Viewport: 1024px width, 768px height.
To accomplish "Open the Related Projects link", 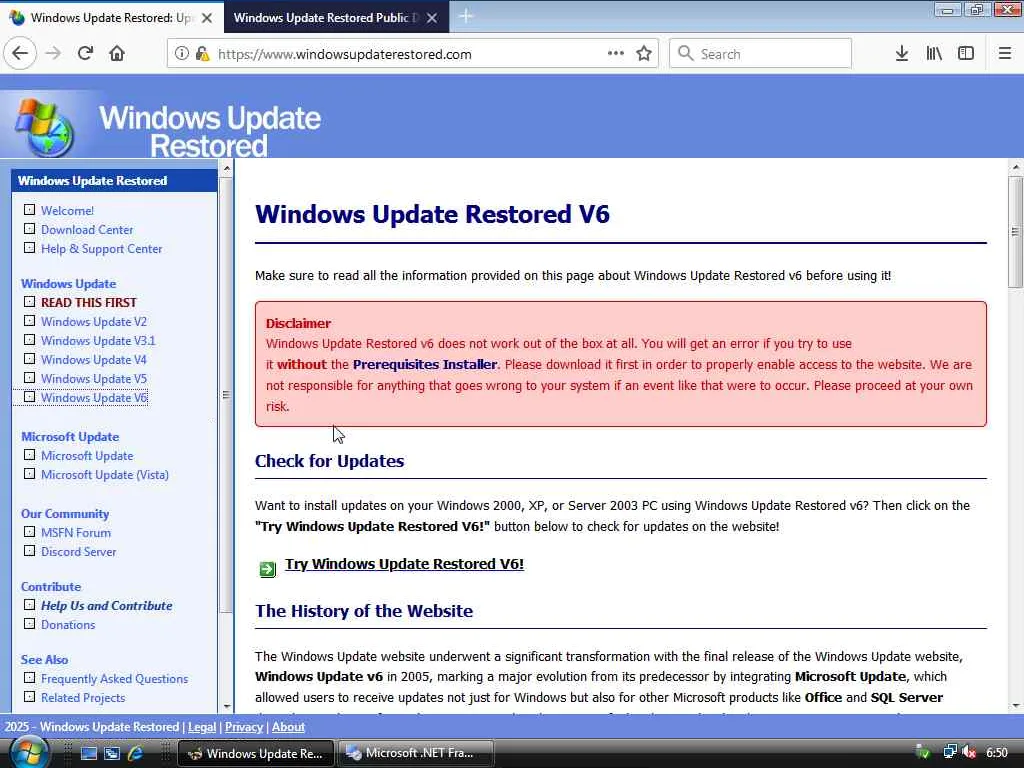I will pos(83,697).
